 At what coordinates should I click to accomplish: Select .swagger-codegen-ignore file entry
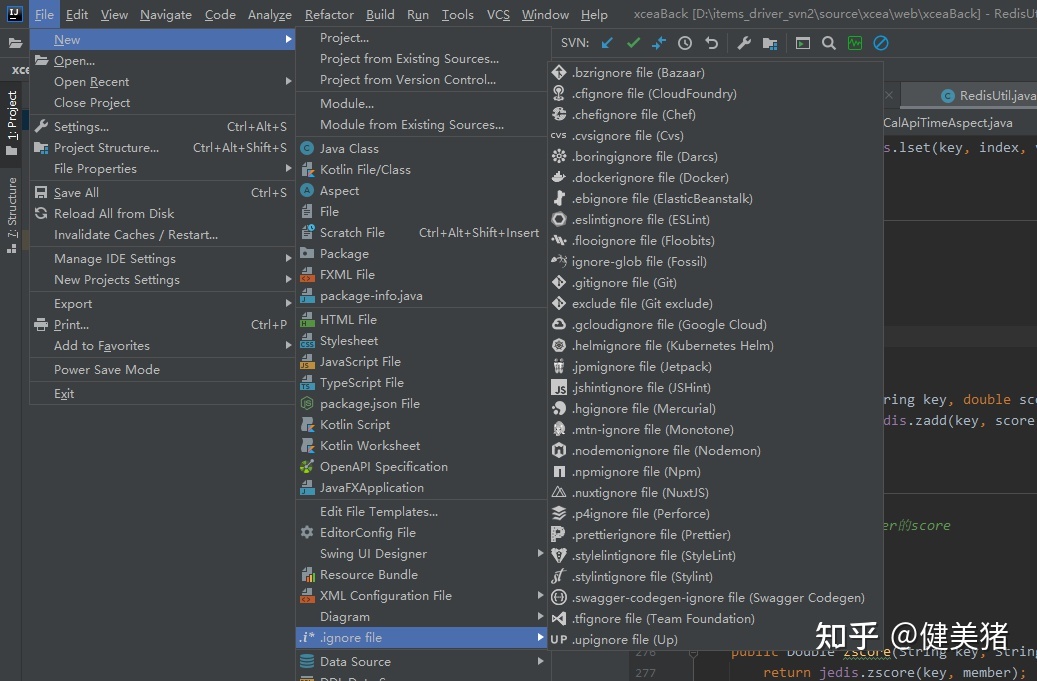[716, 598]
